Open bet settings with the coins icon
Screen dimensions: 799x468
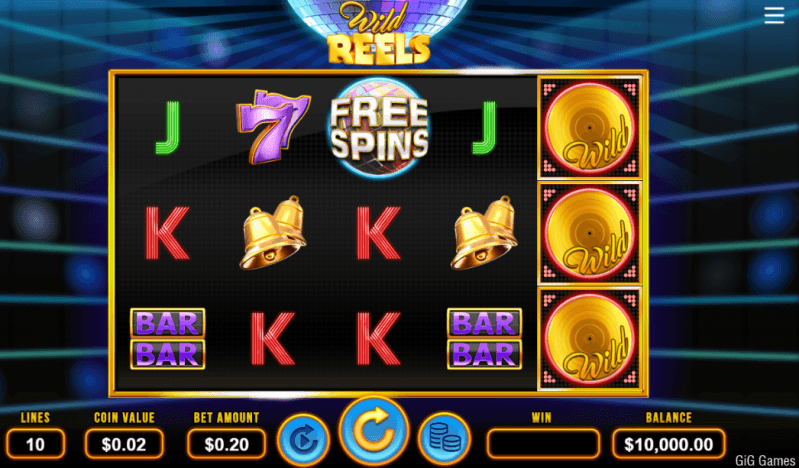[x=444, y=438]
